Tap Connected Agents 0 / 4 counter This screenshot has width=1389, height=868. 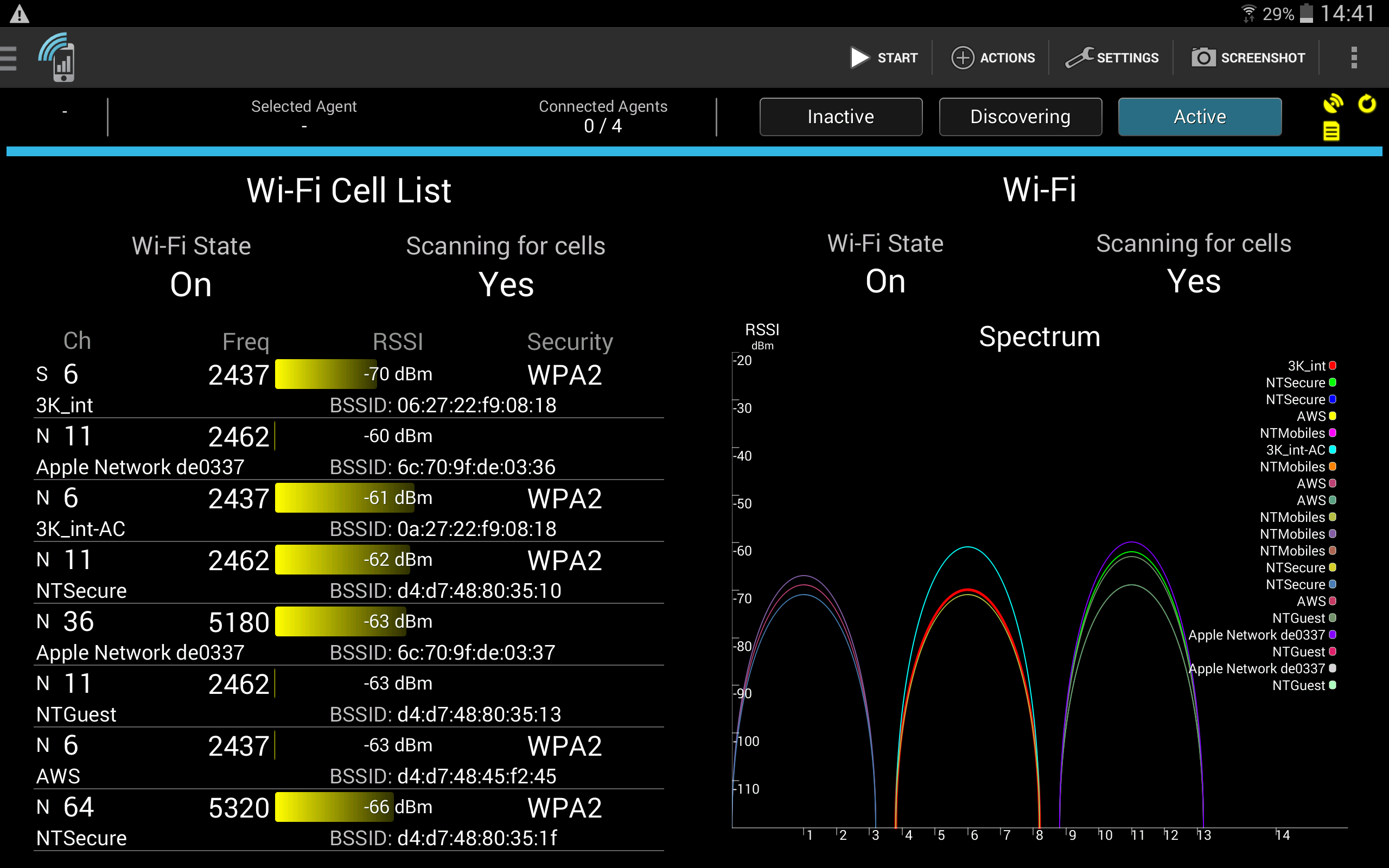coord(603,116)
